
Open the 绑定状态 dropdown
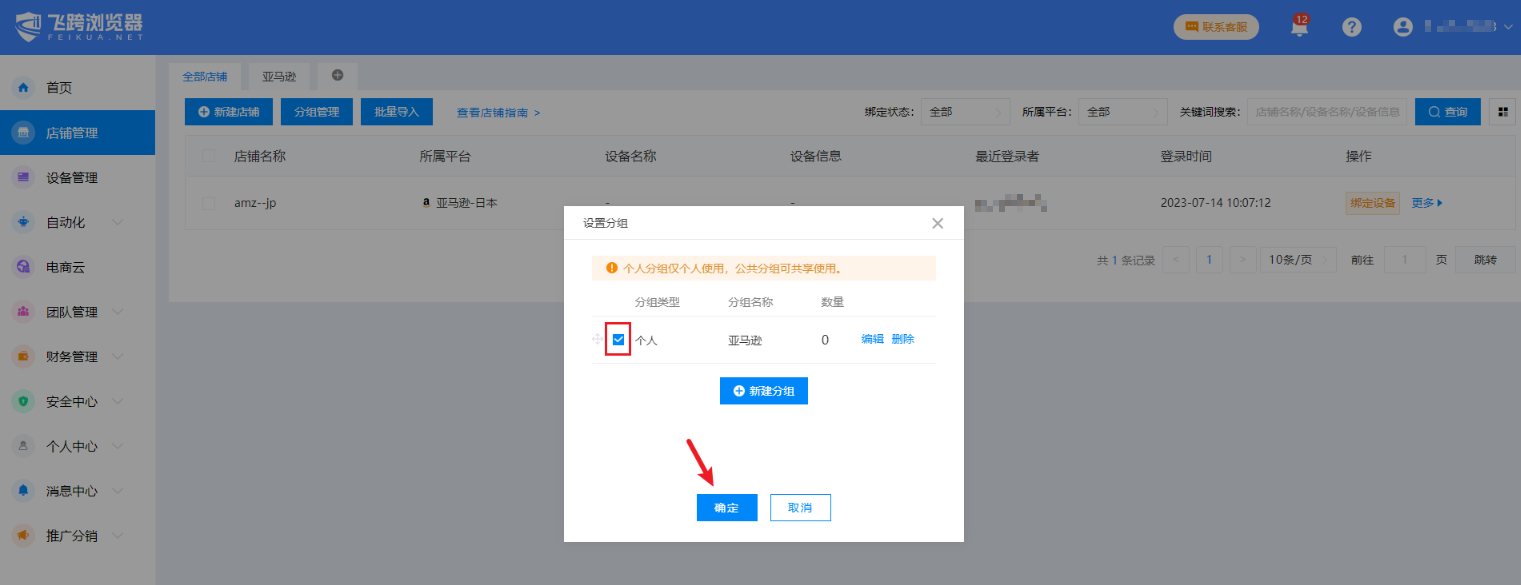965,112
